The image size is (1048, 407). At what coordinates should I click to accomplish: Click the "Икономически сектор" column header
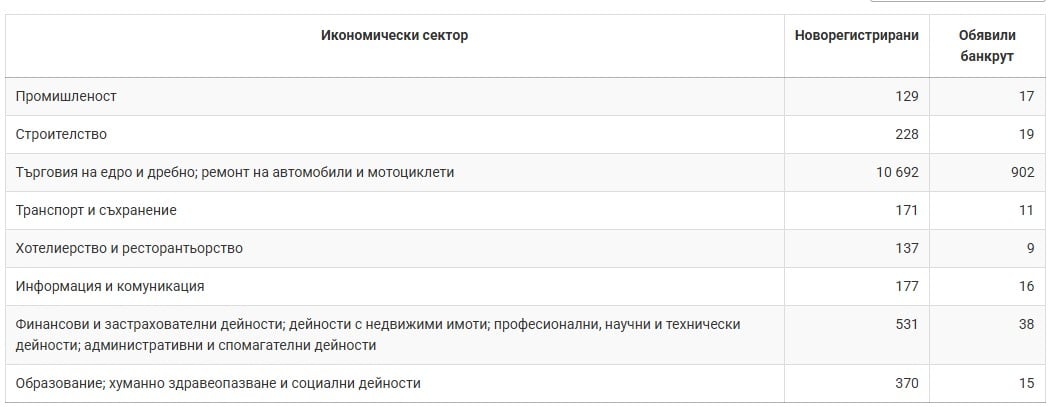(394, 36)
